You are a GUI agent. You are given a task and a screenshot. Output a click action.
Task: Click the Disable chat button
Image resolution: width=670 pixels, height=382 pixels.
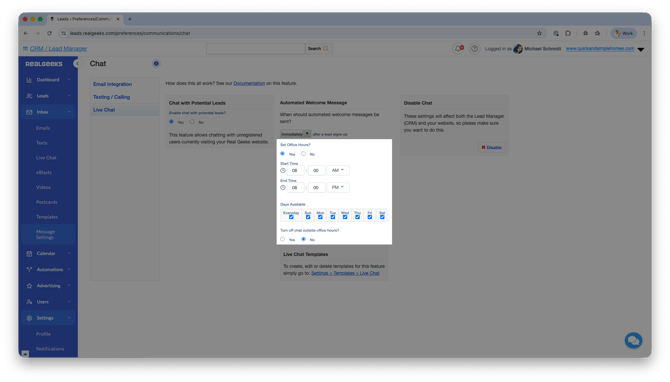coord(491,147)
